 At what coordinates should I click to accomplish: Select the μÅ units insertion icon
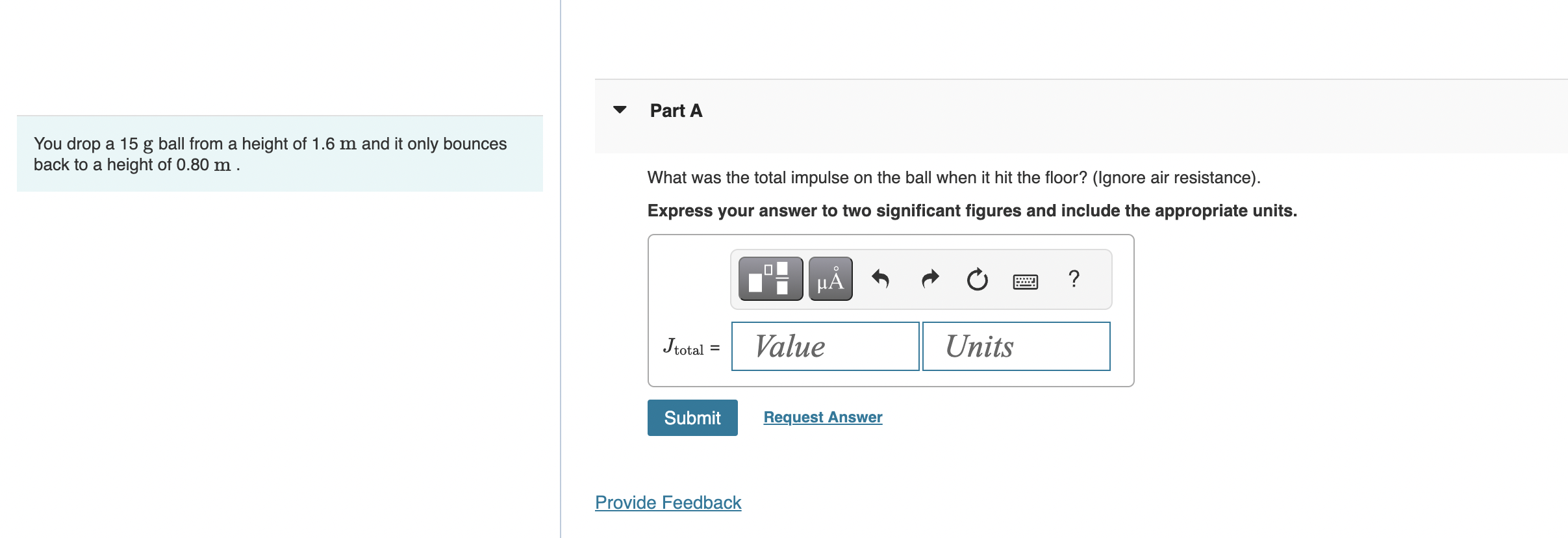pos(829,279)
